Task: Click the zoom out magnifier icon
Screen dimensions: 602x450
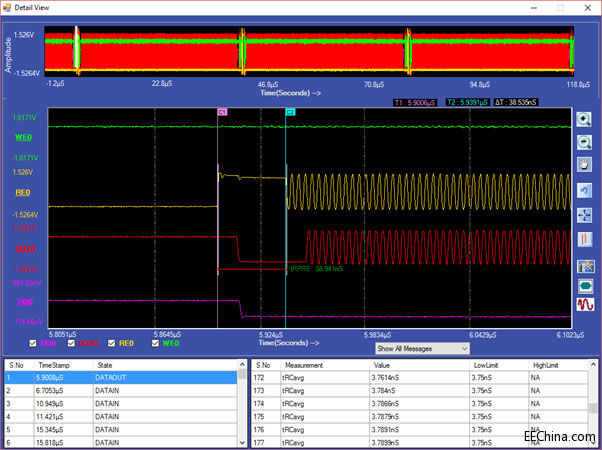Action: (585, 143)
